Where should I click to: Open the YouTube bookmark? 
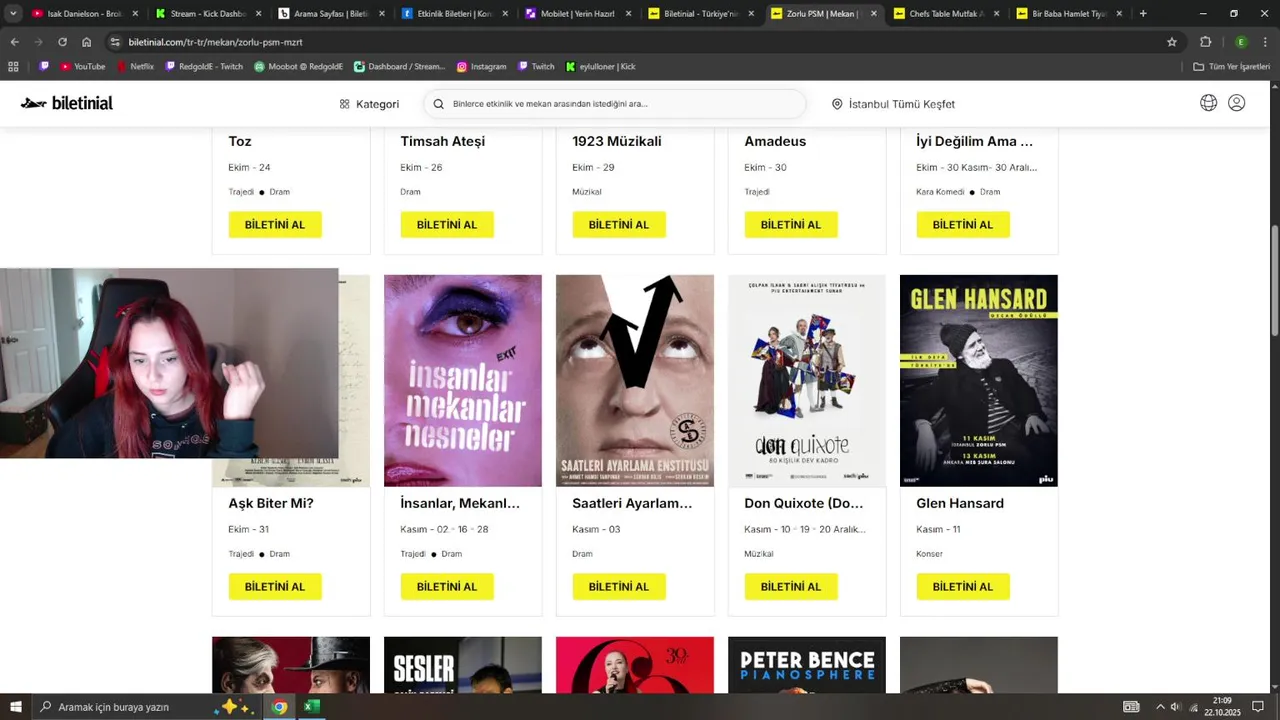point(82,66)
